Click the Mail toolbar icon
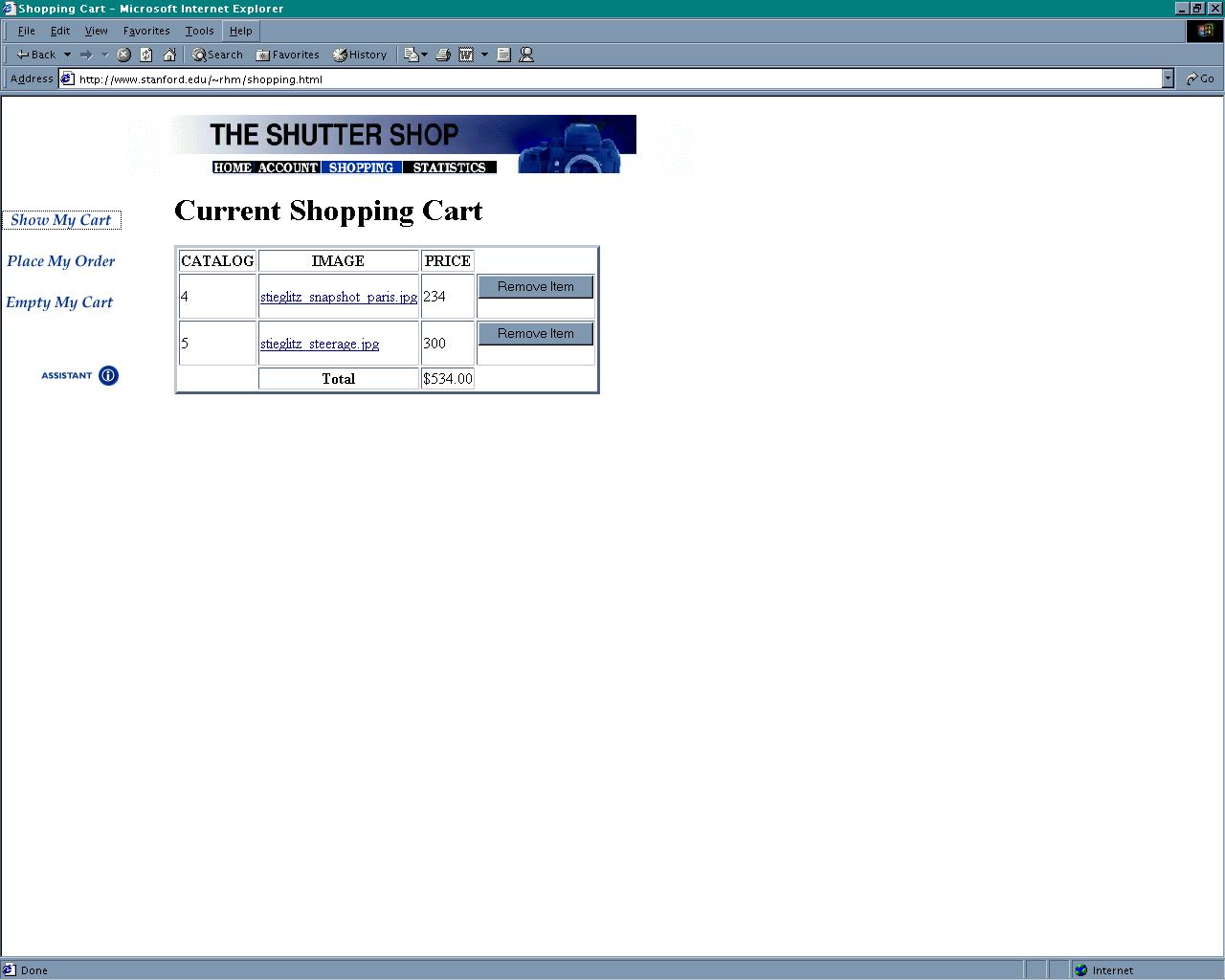 (x=412, y=55)
